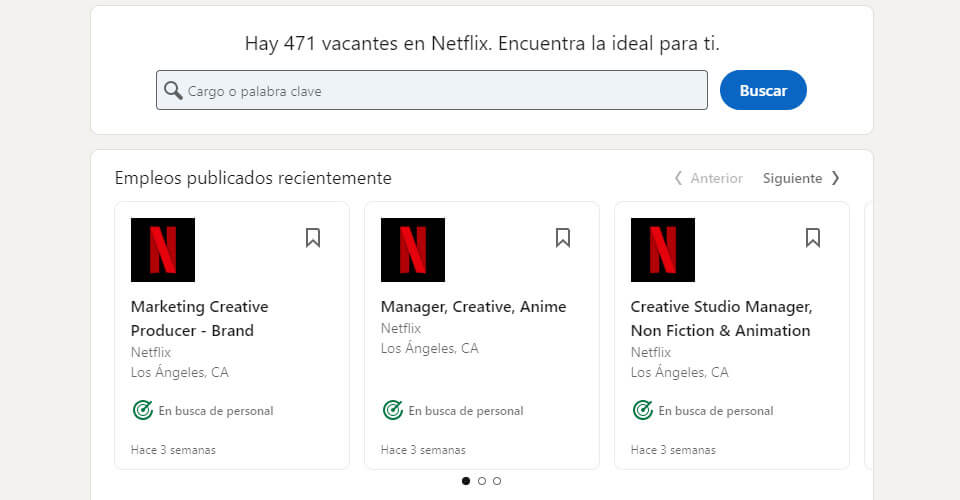
Task: Click the Anterior previous button
Action: point(708,178)
